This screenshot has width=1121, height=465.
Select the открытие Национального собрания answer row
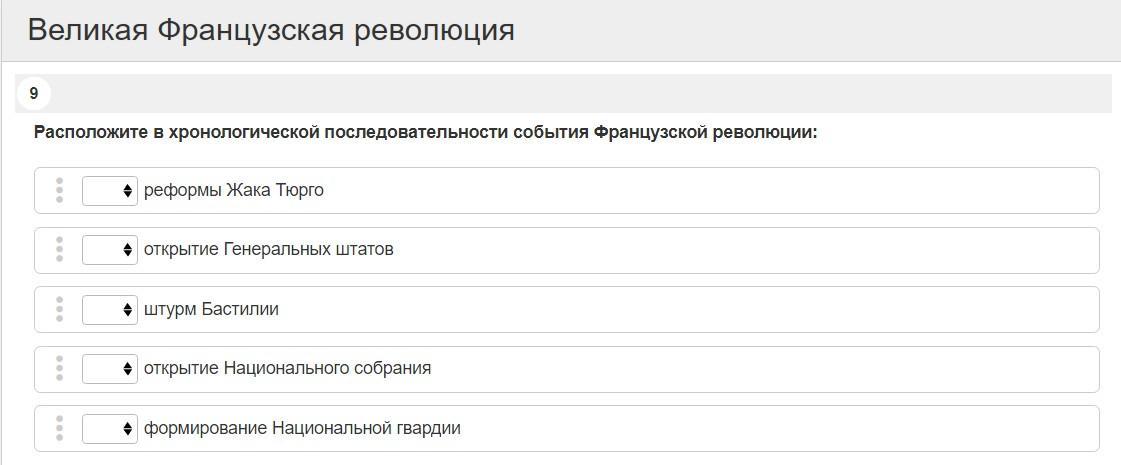[x=566, y=369]
